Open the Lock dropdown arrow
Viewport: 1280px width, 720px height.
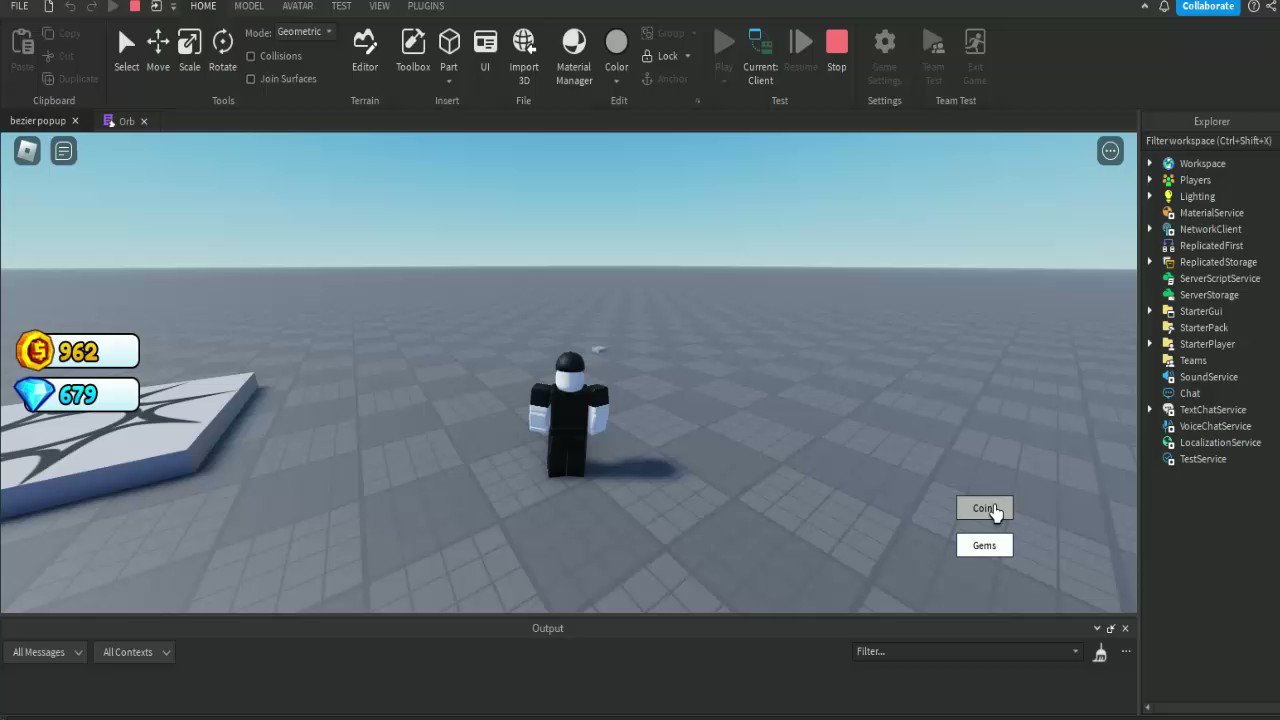click(x=688, y=56)
